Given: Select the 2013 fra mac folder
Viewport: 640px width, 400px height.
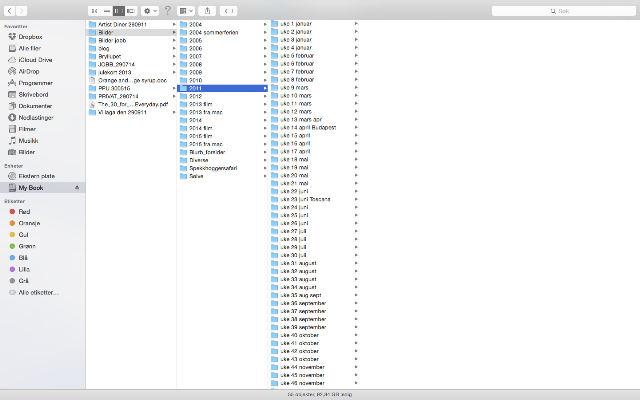Looking at the screenshot, I should click(222, 112).
